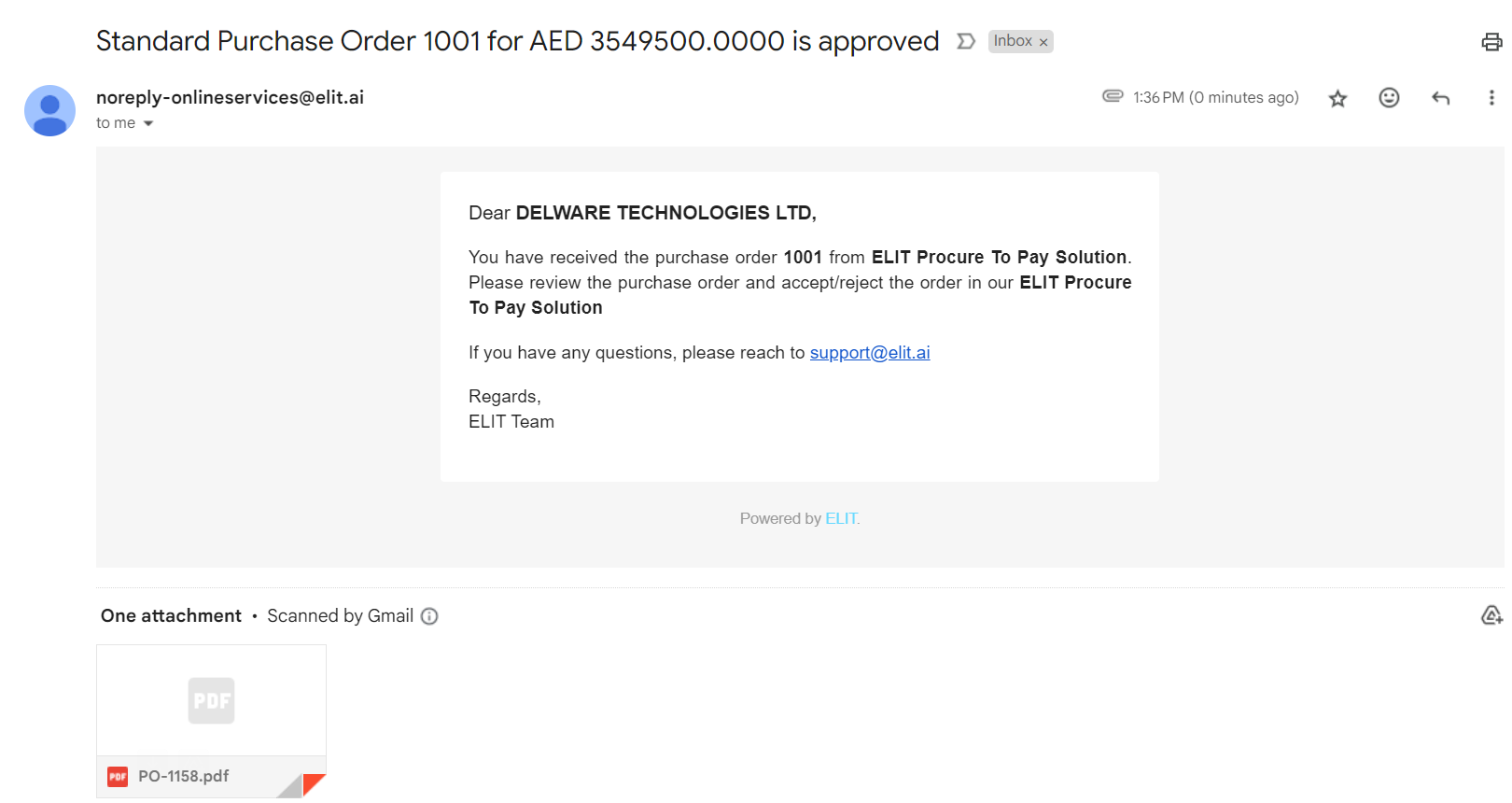
Task: Follow the ELIT link in the footer
Action: 841,519
